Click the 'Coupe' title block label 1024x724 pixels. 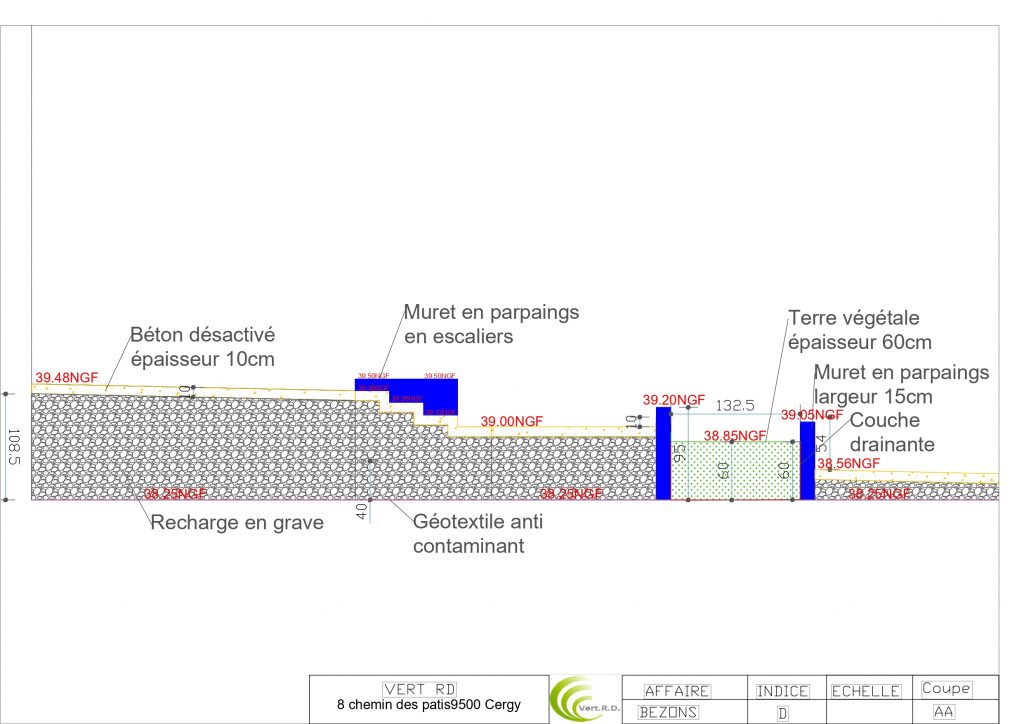(x=944, y=688)
